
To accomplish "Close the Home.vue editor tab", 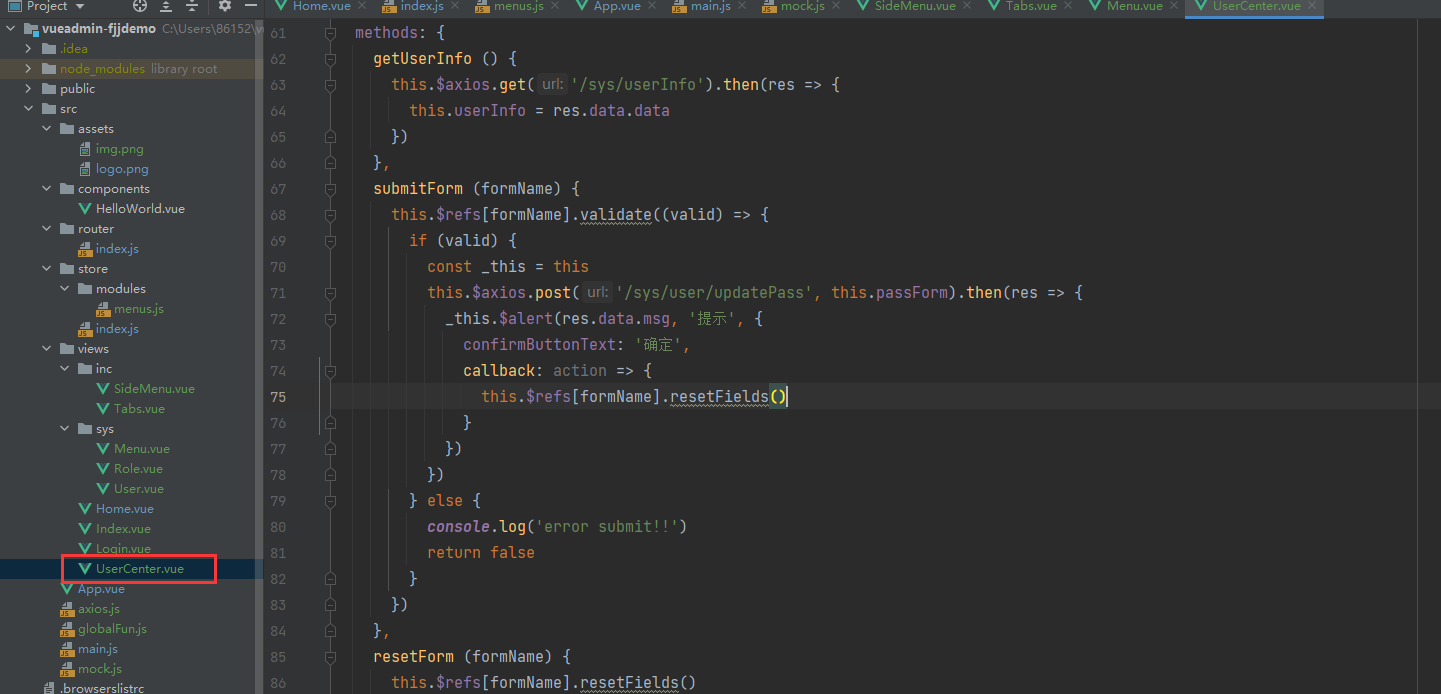I will coord(363,6).
